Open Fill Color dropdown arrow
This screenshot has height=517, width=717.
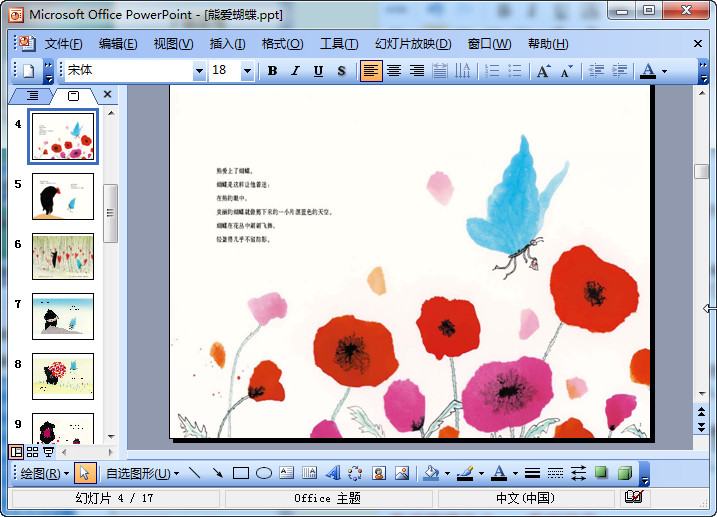click(447, 474)
